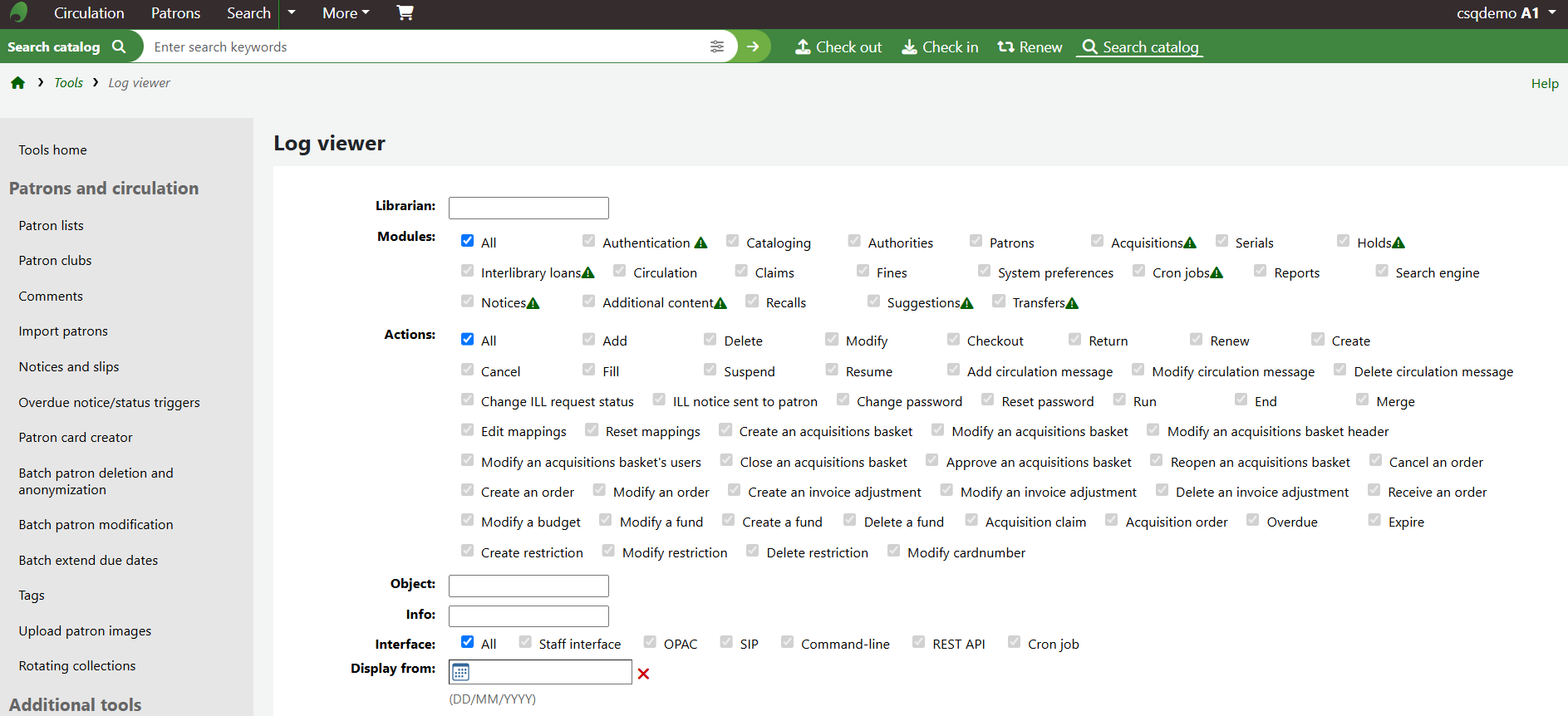Image resolution: width=1568 pixels, height=716 pixels.
Task: Open Patron clubs in sidebar
Action: coord(55,260)
